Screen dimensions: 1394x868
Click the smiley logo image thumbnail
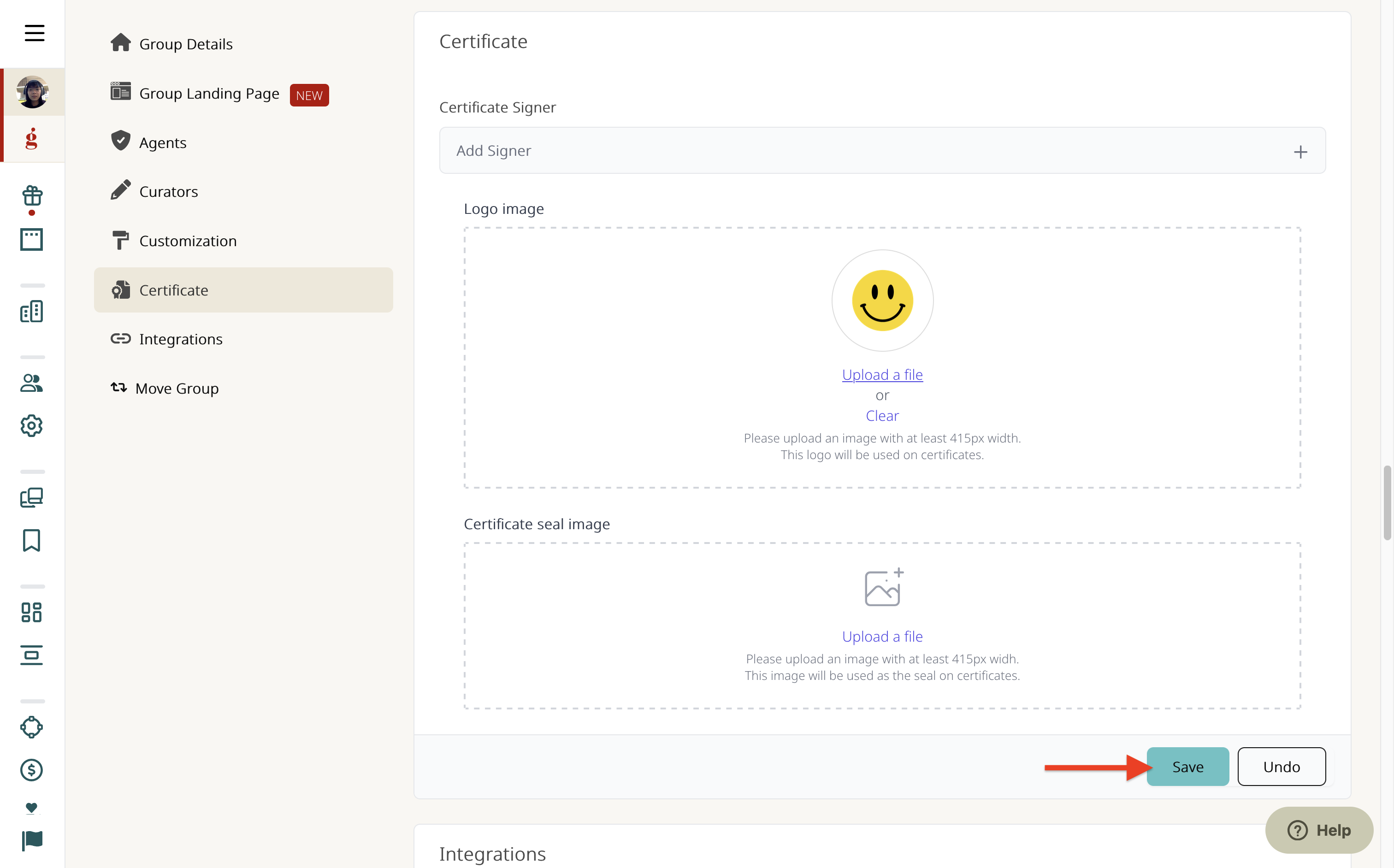pyautogui.click(x=882, y=300)
